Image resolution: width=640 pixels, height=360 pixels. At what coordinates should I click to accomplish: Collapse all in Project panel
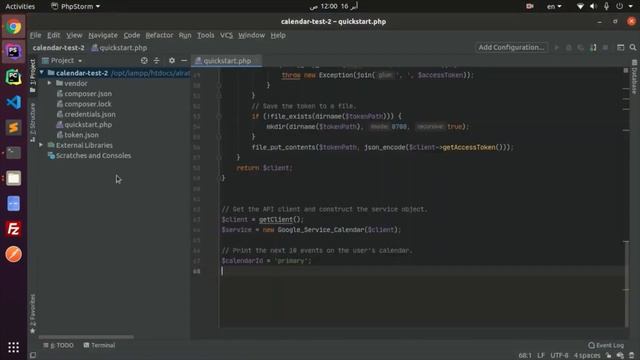(x=157, y=60)
